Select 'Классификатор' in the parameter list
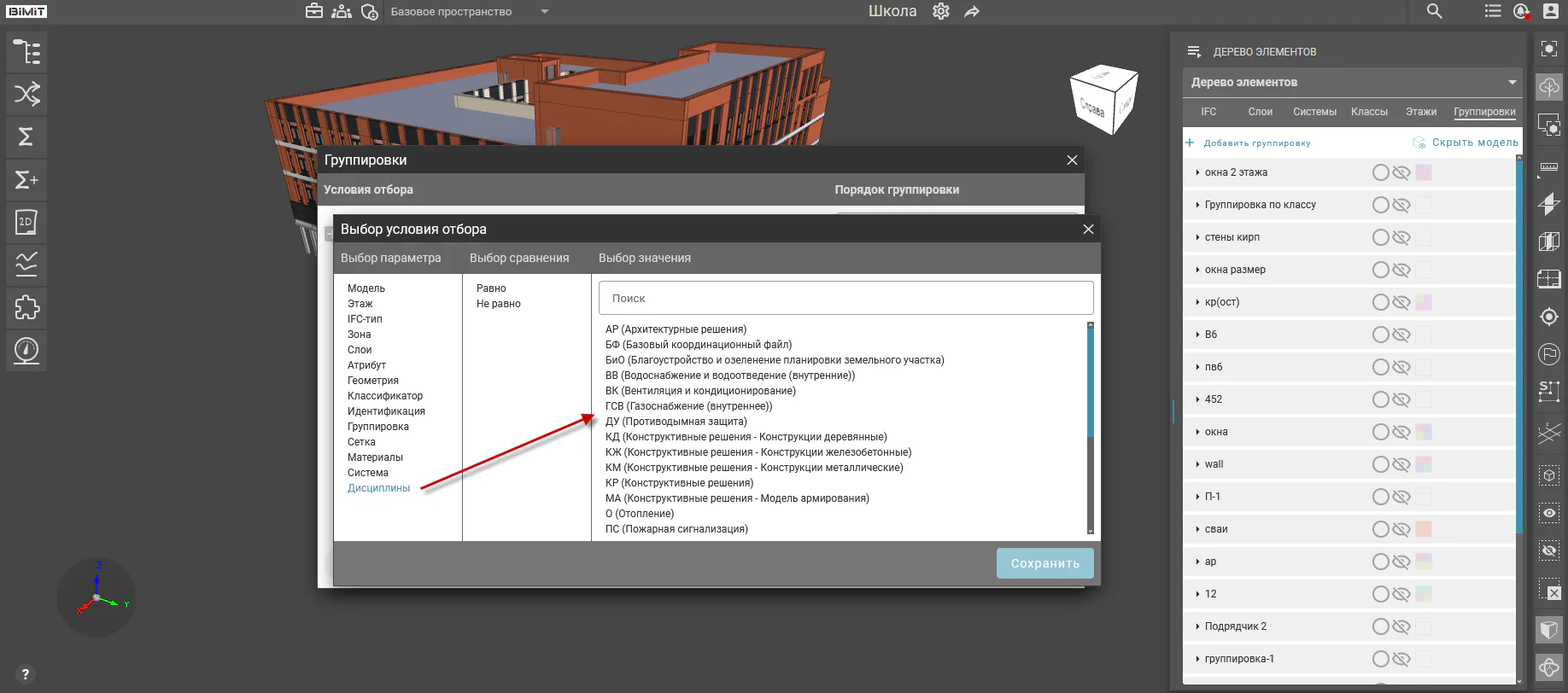The height and width of the screenshot is (693, 1568). pos(385,396)
